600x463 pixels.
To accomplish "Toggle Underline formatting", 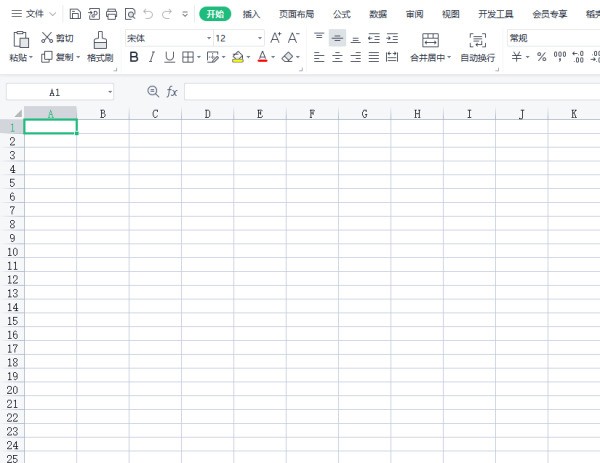I will pos(170,57).
